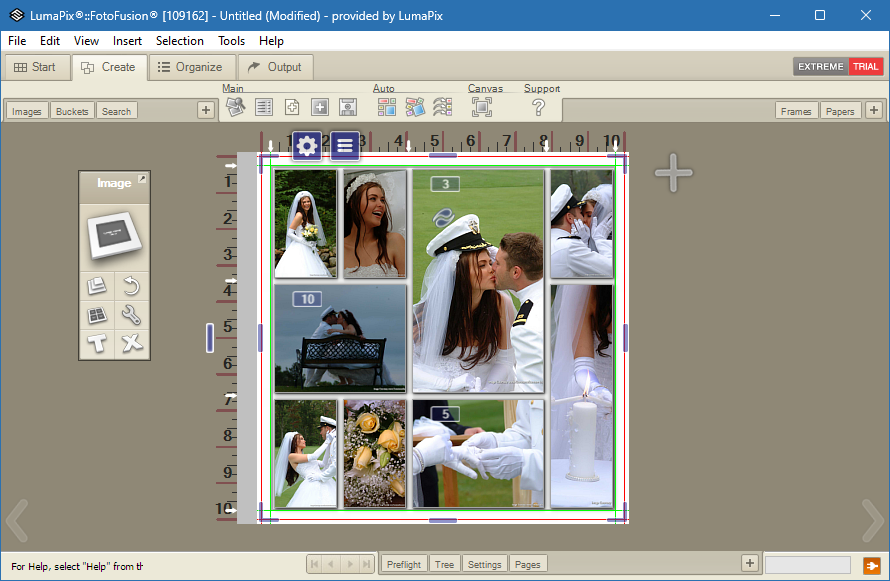Open the Help menu

[271, 41]
